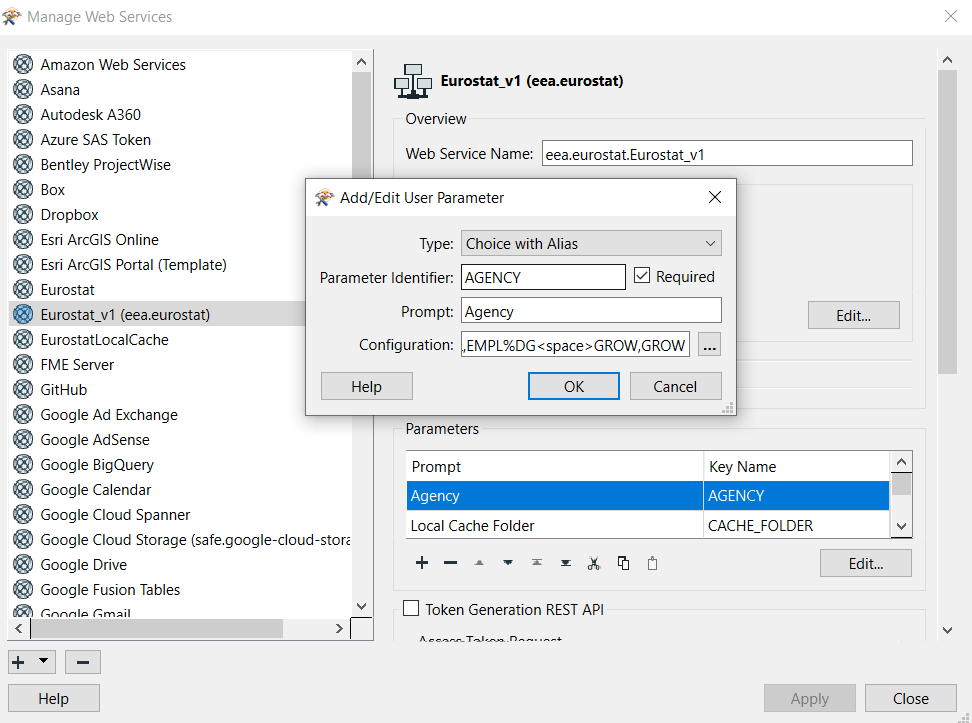Open the Type dropdown (Choice with Alias)
Viewport: 972px width, 723px height.
591,243
